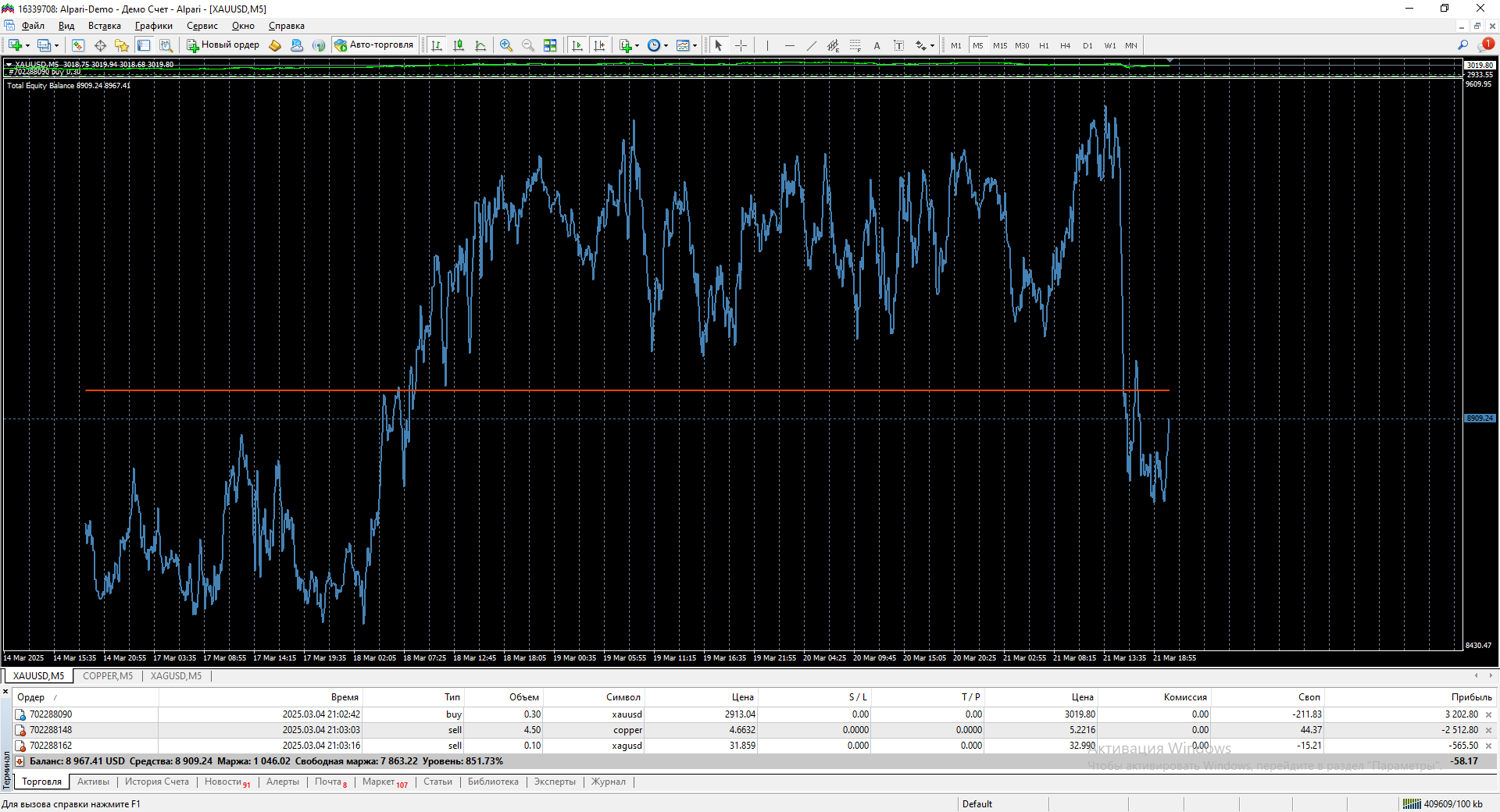Toggle the chart auto scroll button
This screenshot has height=812, width=1500.
point(577,45)
